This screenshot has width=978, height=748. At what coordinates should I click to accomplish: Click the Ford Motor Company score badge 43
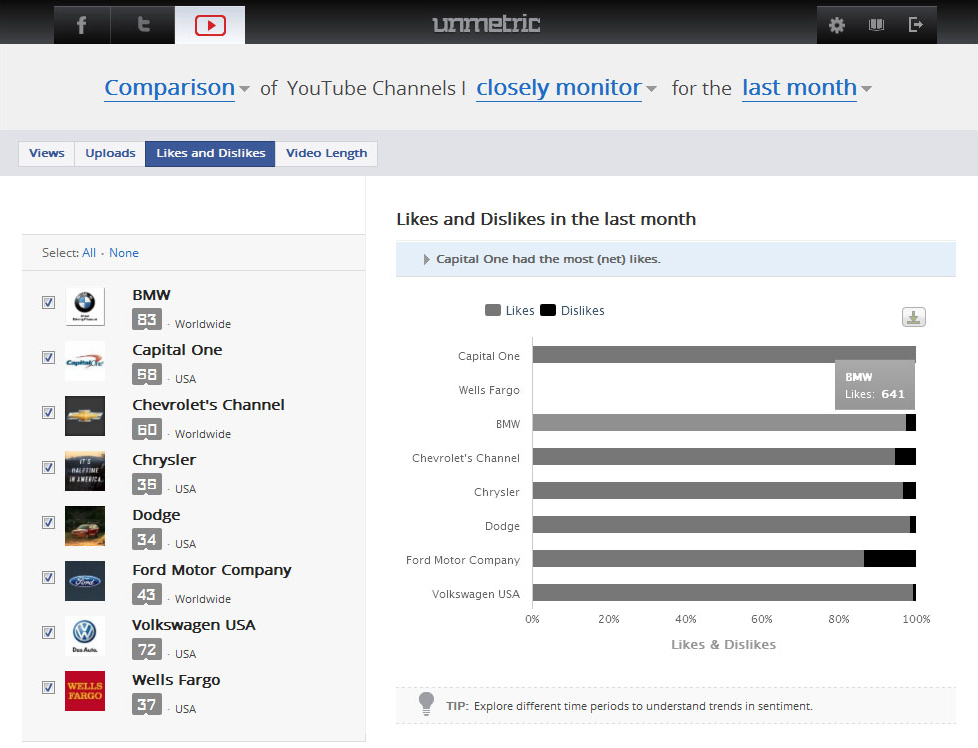[x=147, y=594]
